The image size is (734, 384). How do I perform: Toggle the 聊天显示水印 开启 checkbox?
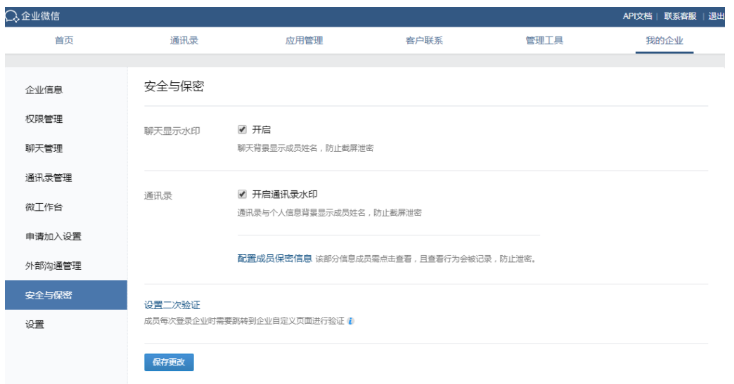coord(242,130)
